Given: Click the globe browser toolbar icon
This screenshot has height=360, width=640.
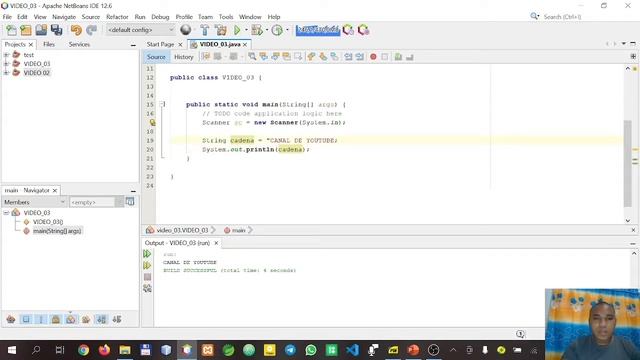Looking at the screenshot, I should coord(186,30).
